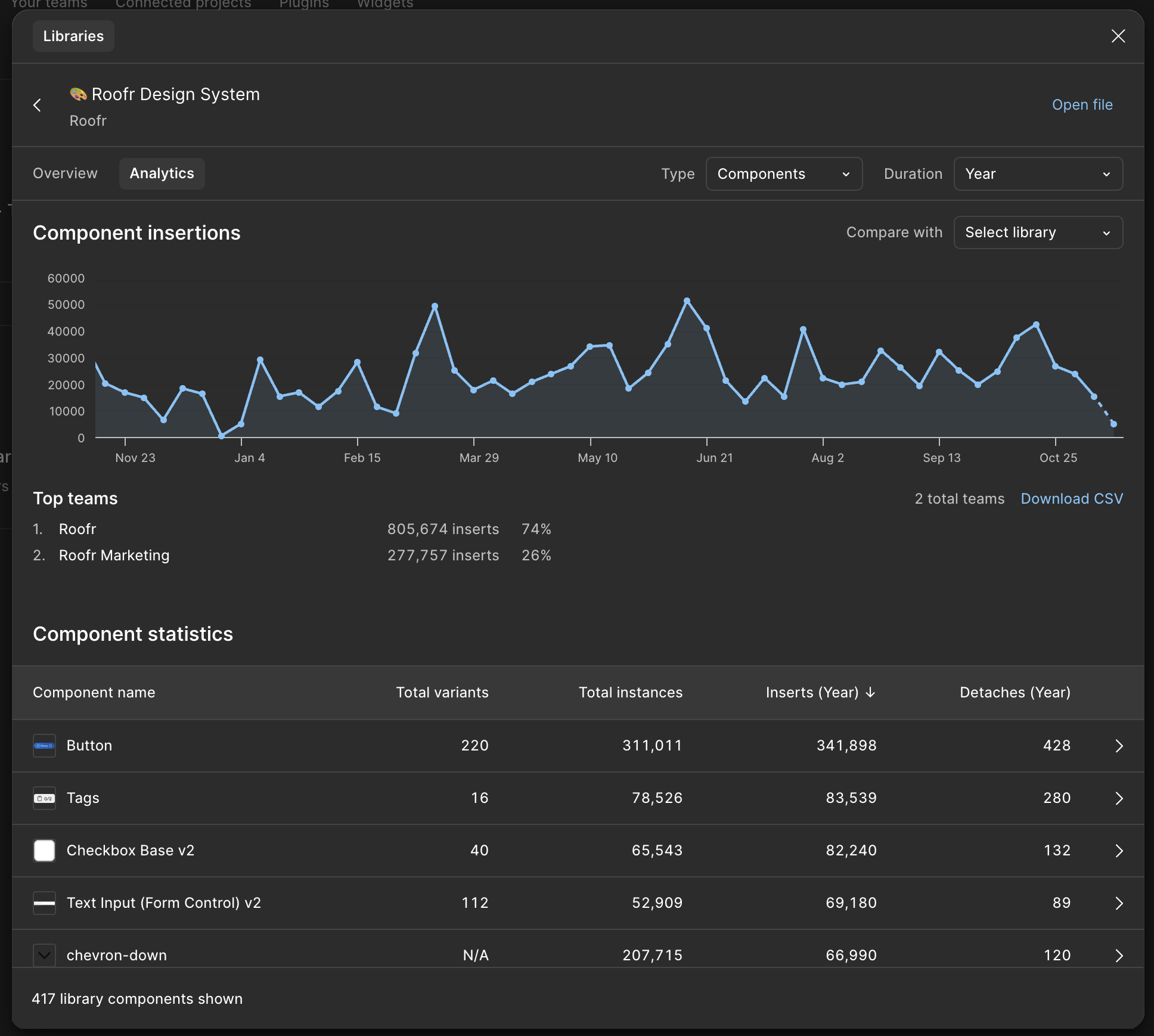Image resolution: width=1154 pixels, height=1036 pixels.
Task: Click the Text Input component thumbnail icon
Action: click(x=44, y=903)
